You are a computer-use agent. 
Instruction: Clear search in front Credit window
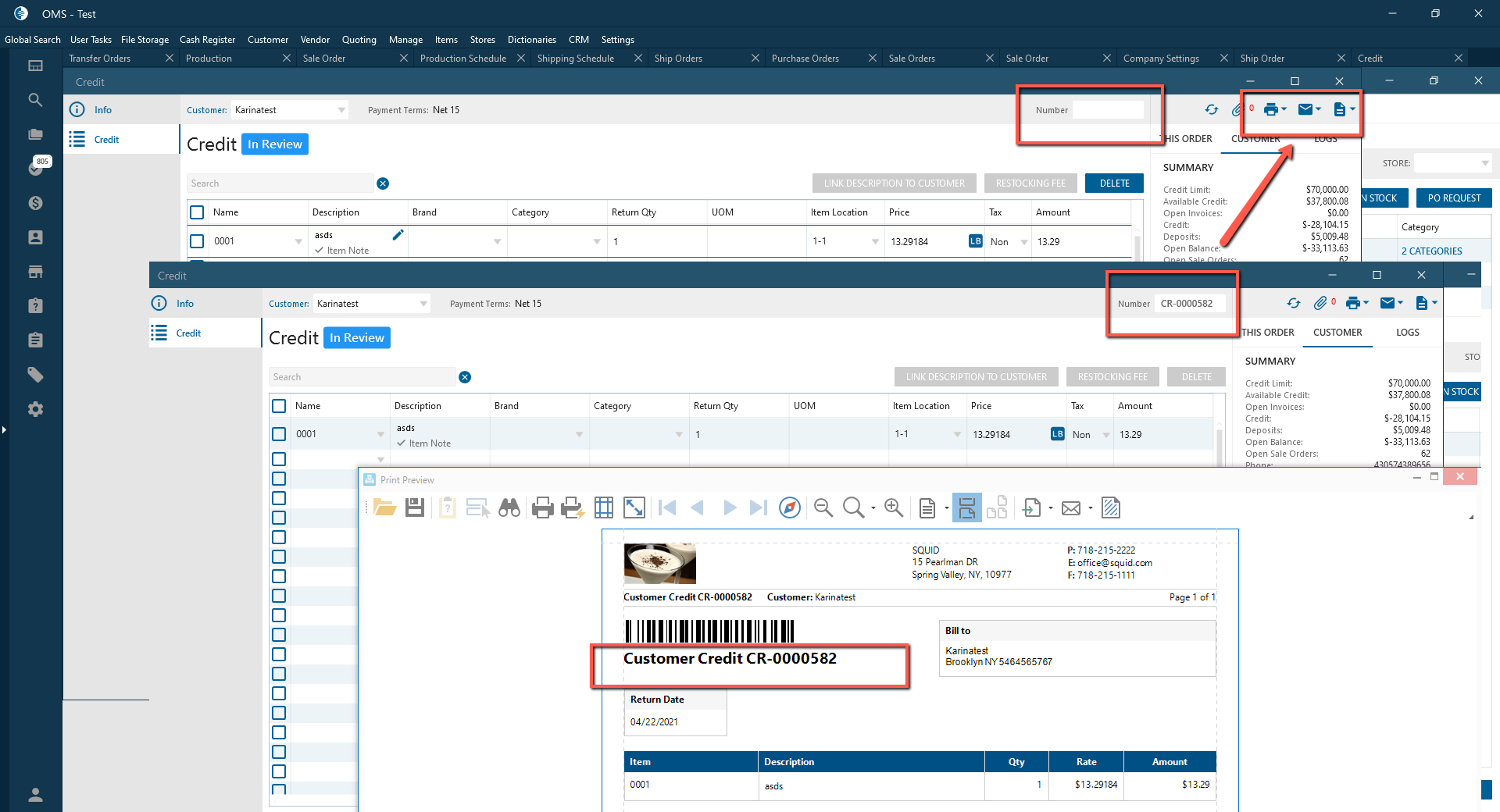click(465, 377)
